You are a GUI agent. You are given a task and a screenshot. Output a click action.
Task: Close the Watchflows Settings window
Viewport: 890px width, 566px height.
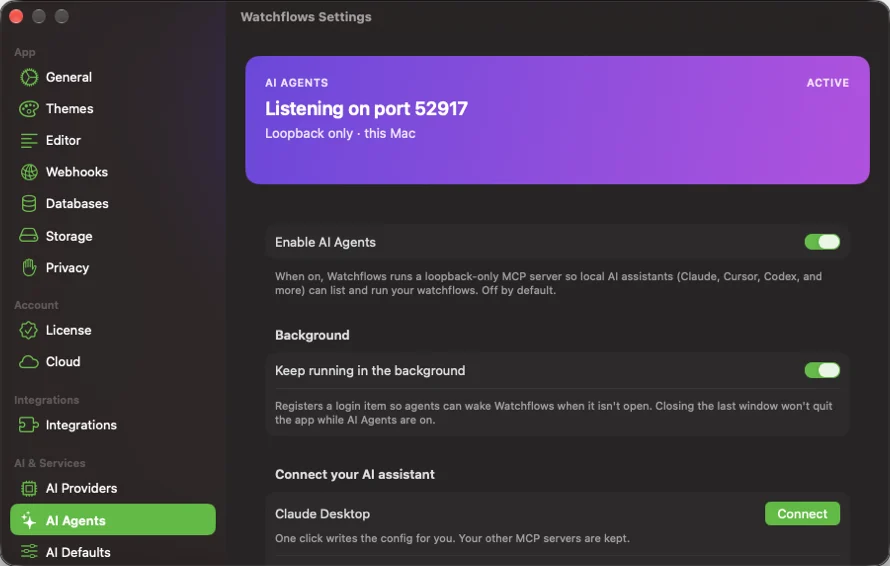click(16, 16)
